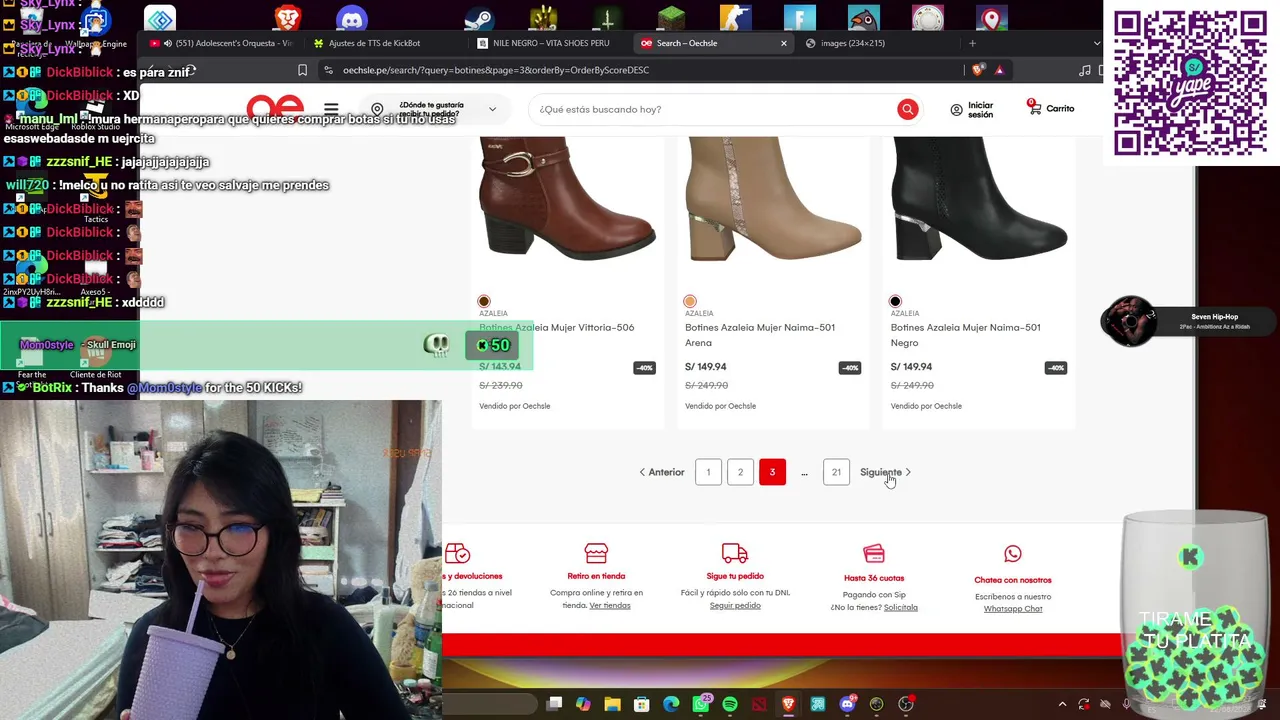Open Discord from the taskbar
The width and height of the screenshot is (1280, 720).
coord(847,704)
